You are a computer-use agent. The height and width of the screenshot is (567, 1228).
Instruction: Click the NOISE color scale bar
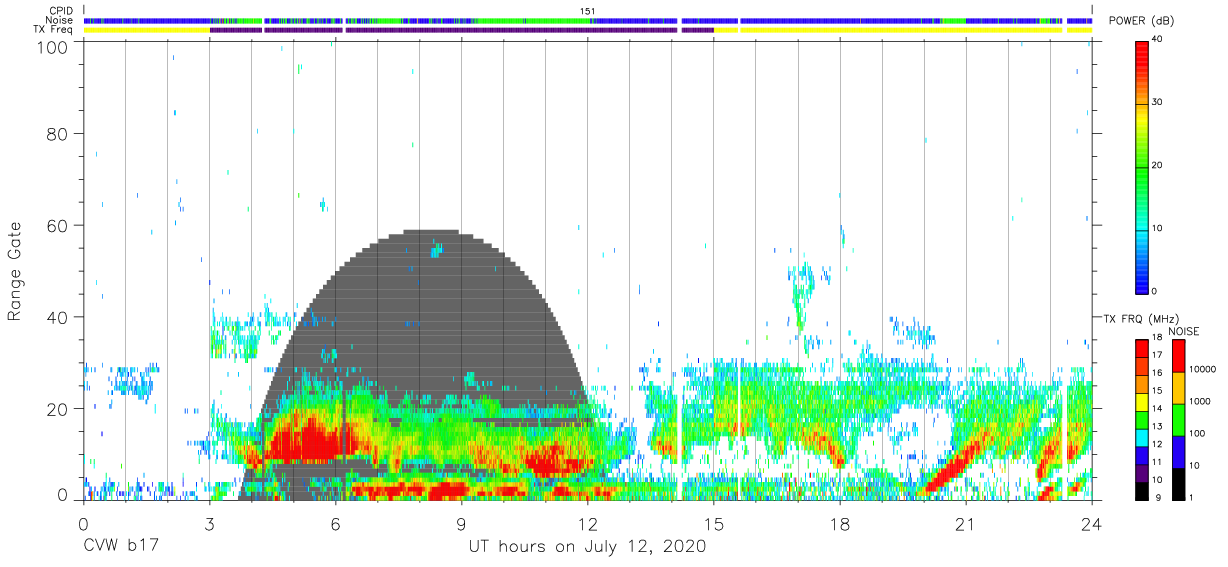point(1181,418)
